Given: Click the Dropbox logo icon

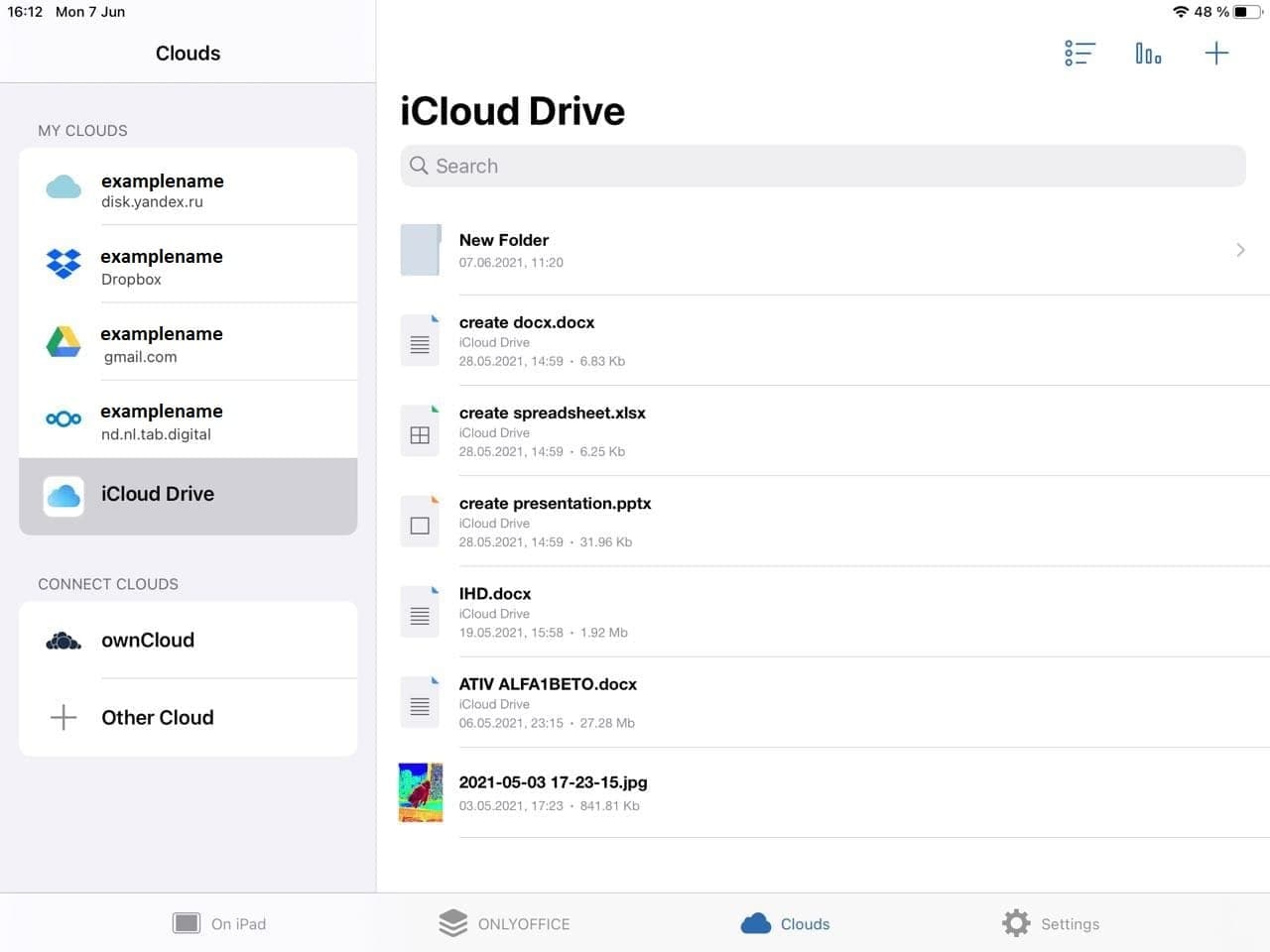Looking at the screenshot, I should (x=63, y=264).
